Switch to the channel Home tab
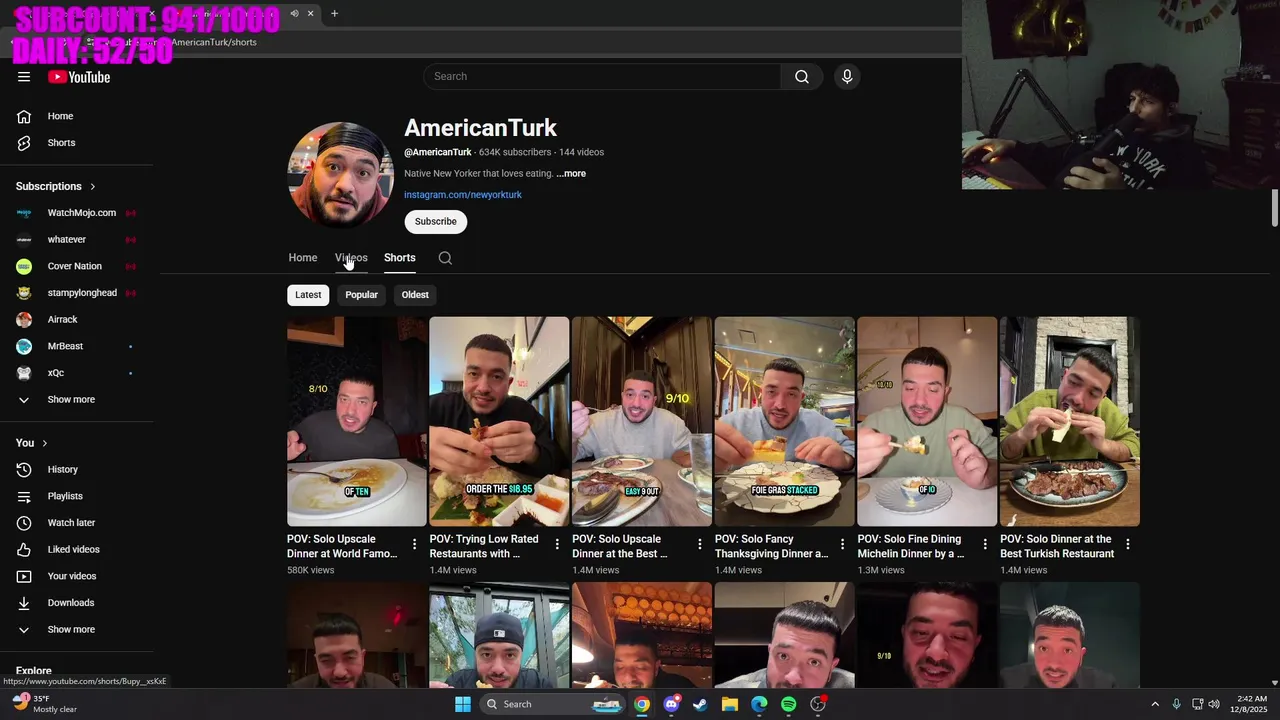Viewport: 1280px width, 720px height. pyautogui.click(x=303, y=258)
